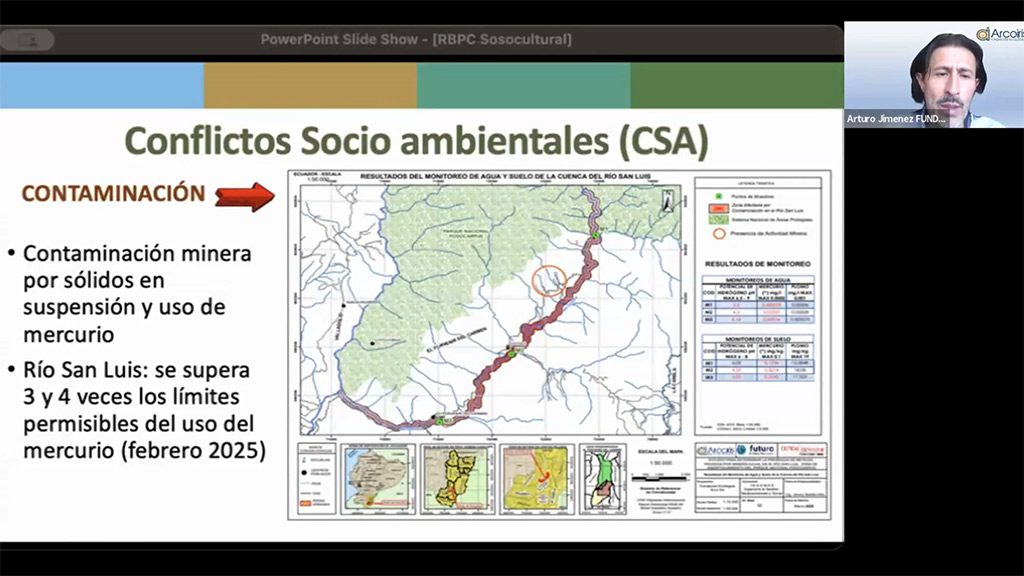Click the map title 'Resultados del Monitoreo de Agua'
Image resolution: width=1024 pixels, height=576 pixels.
pyautogui.click(x=505, y=176)
